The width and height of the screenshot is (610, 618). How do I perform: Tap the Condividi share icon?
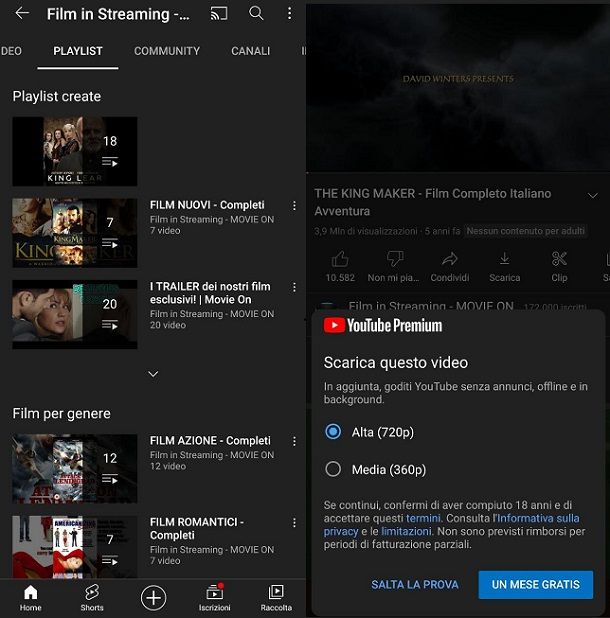tap(450, 259)
